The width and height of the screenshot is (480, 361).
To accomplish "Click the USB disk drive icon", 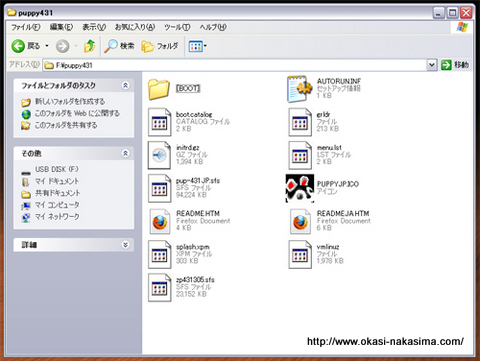I will click(26, 173).
